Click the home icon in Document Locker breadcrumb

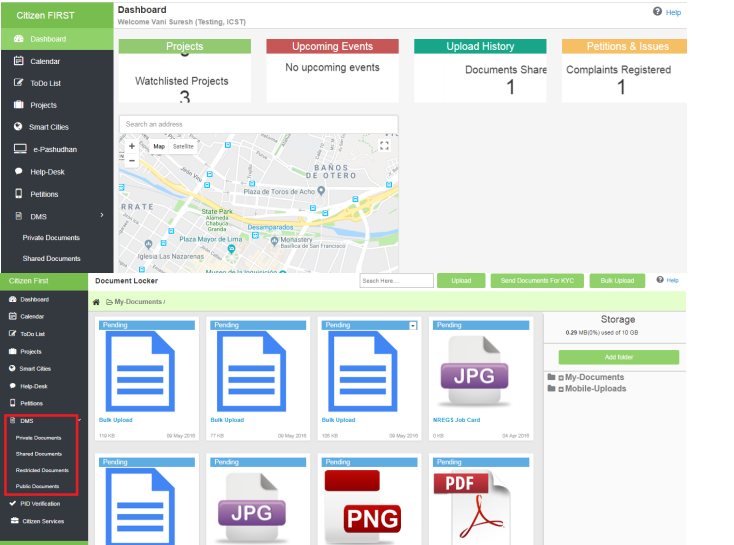point(96,302)
